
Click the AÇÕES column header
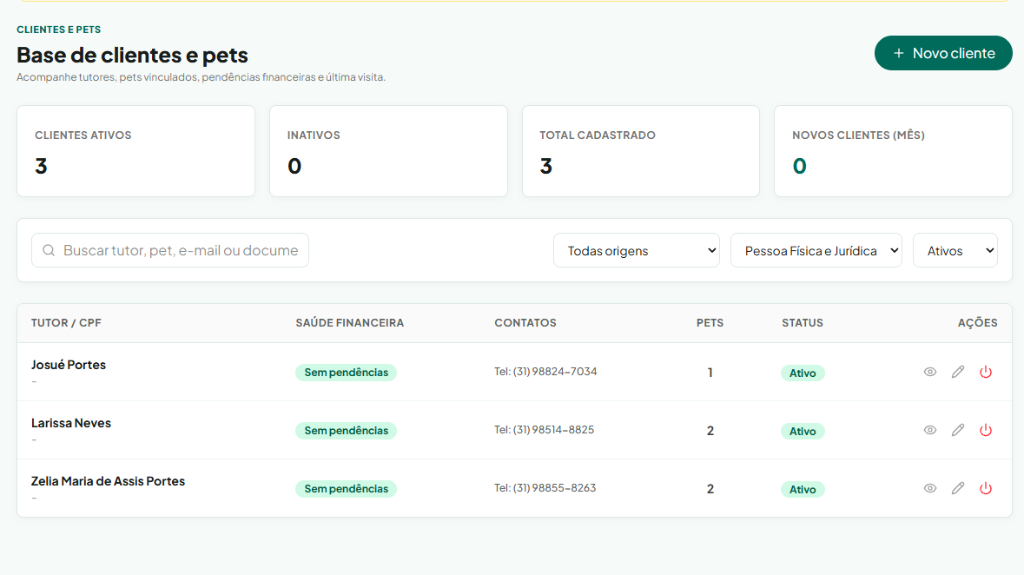pyautogui.click(x=978, y=323)
